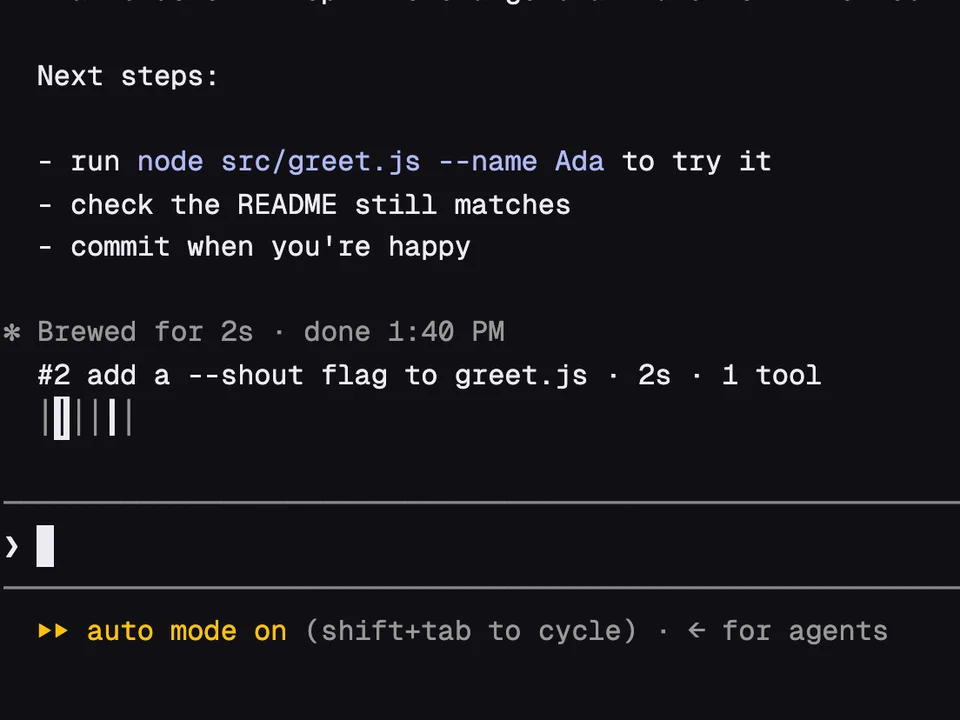Click the 'Next steps:' heading

(x=127, y=77)
